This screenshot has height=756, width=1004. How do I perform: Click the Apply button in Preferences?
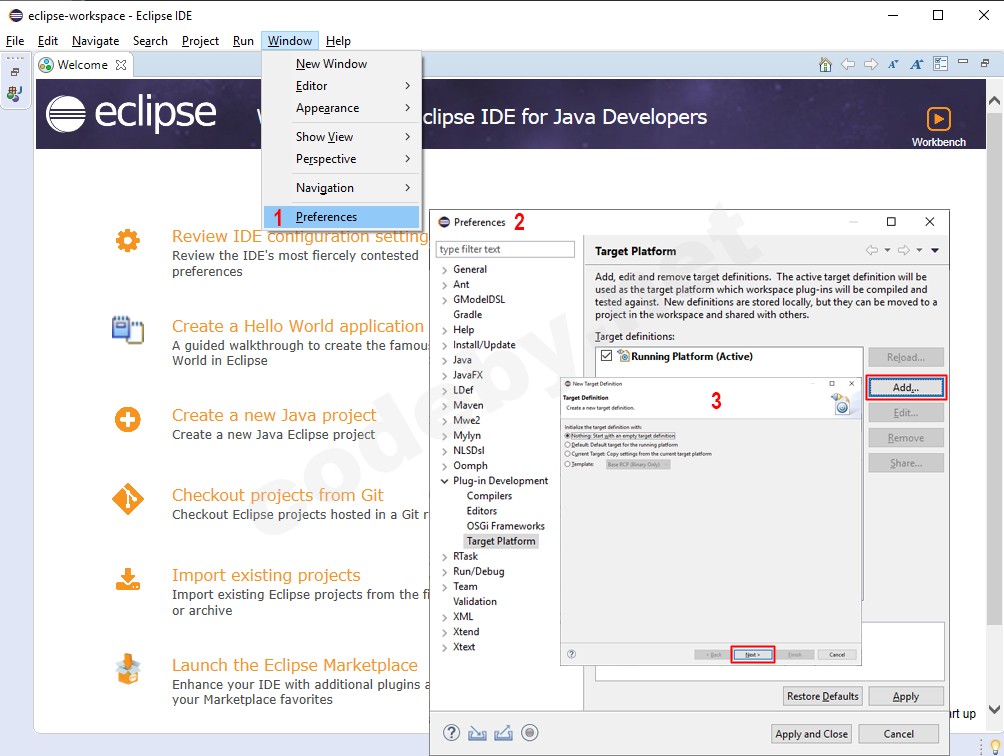click(x=905, y=696)
